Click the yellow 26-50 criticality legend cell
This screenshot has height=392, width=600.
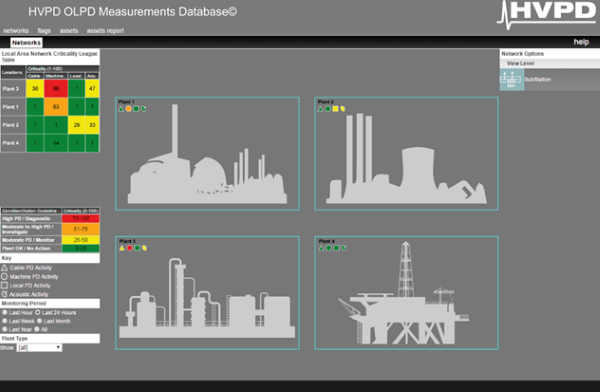81,240
